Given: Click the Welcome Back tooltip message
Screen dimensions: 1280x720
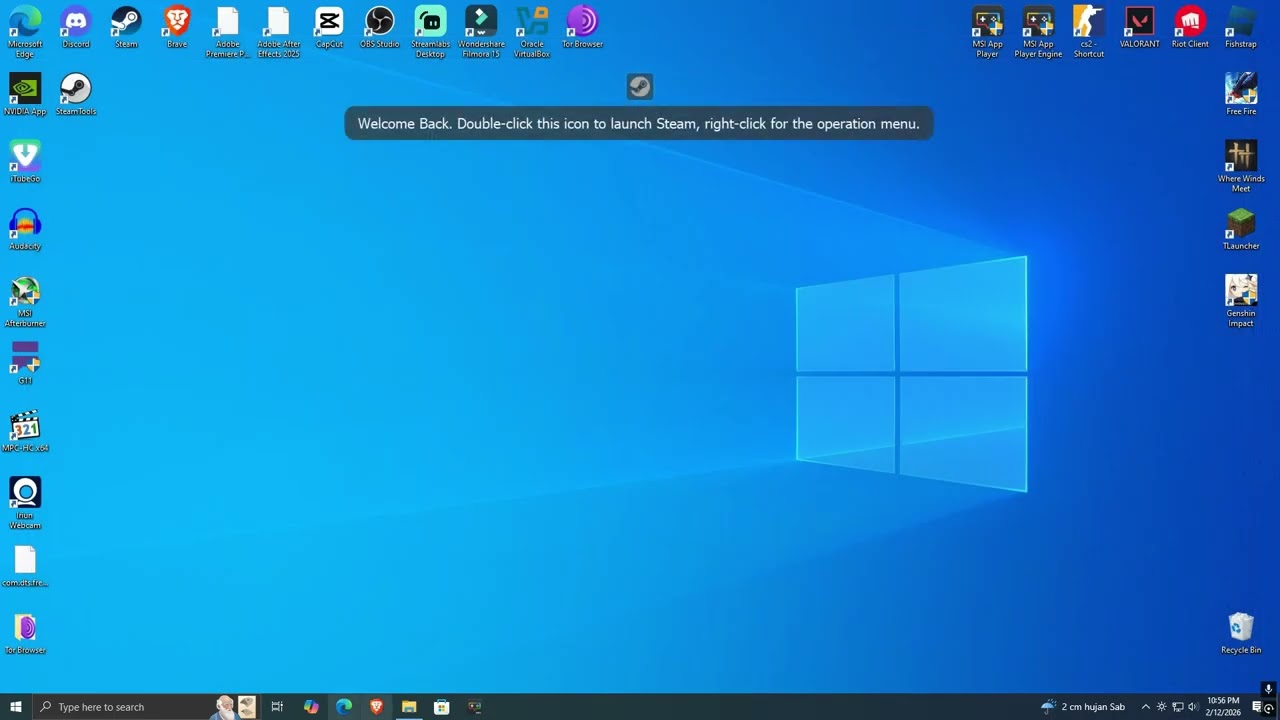Looking at the screenshot, I should coord(639,124).
